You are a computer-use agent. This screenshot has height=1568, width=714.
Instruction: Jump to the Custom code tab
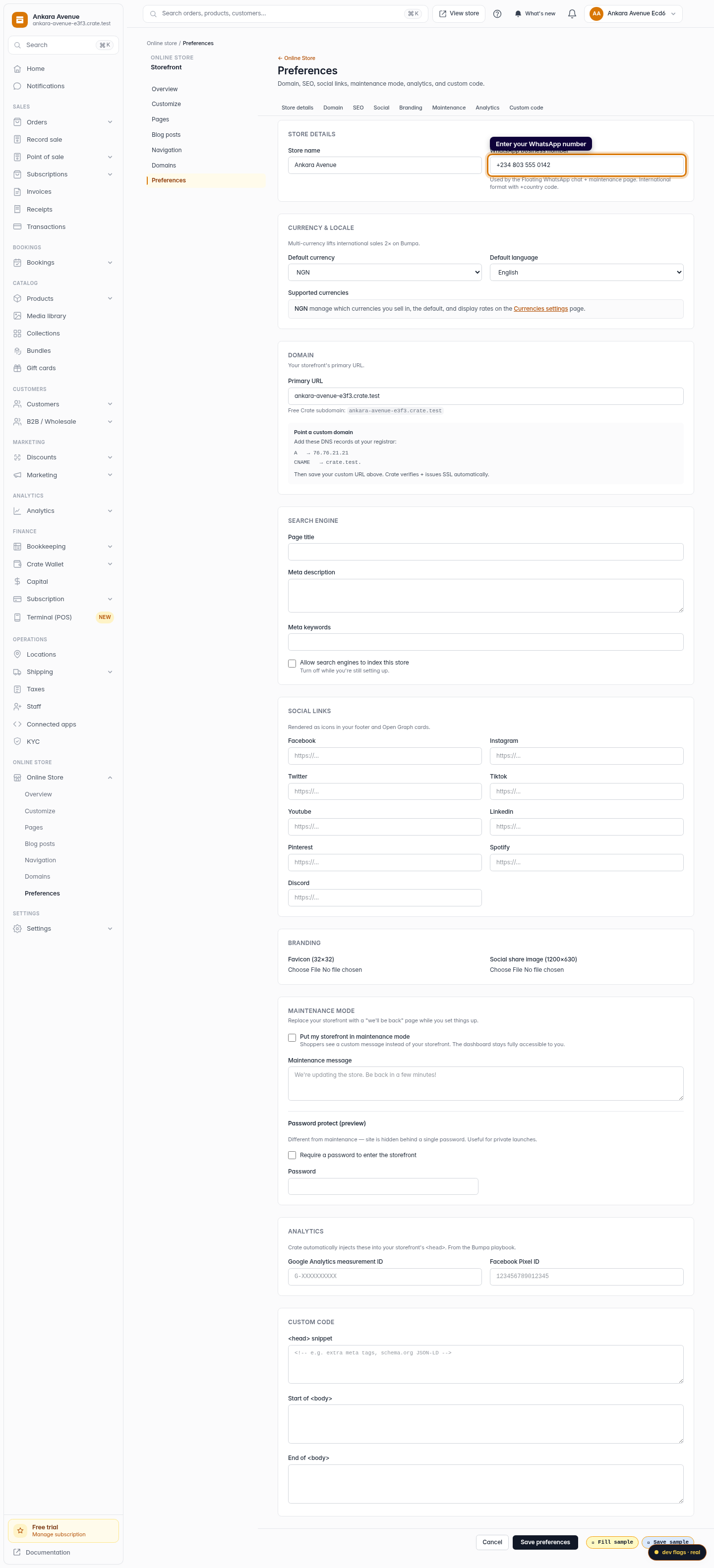(x=527, y=108)
